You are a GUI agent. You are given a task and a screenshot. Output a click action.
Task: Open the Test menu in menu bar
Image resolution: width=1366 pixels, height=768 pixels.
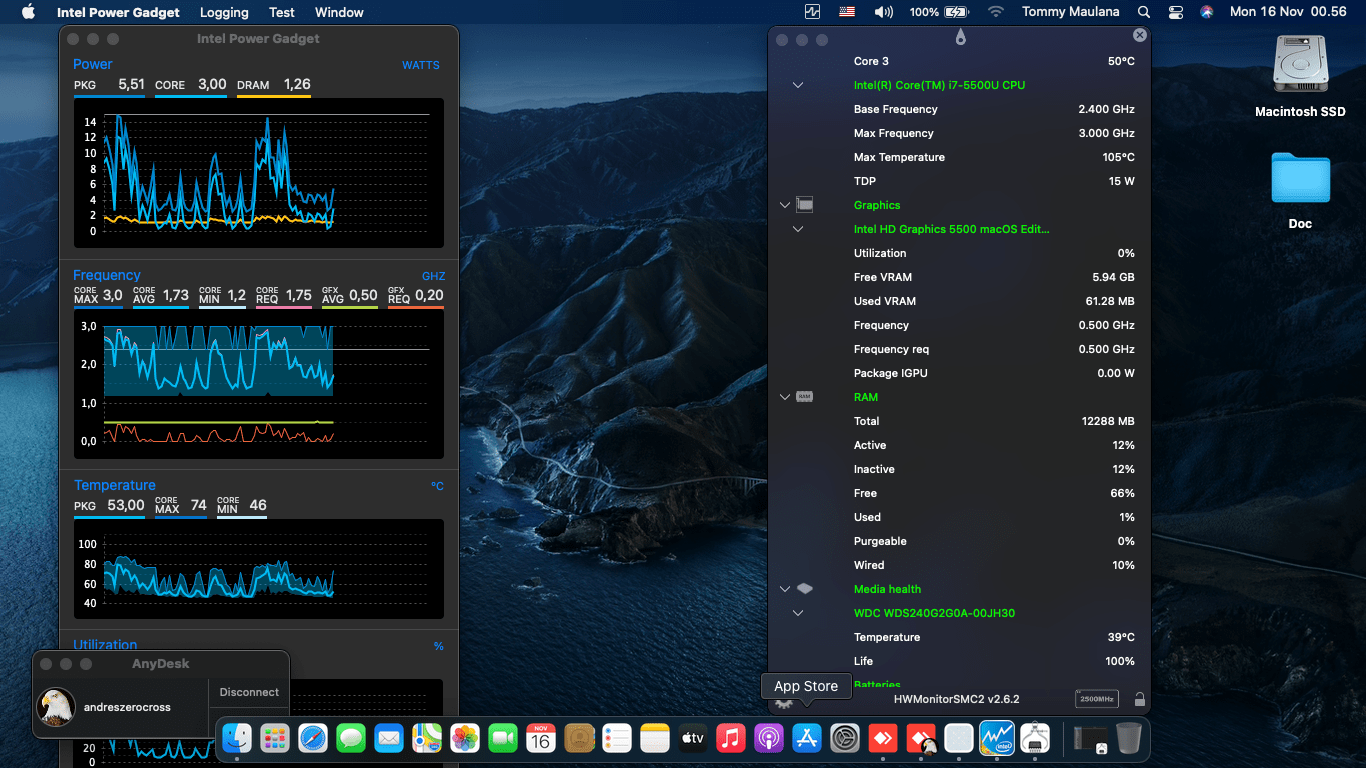pos(282,12)
